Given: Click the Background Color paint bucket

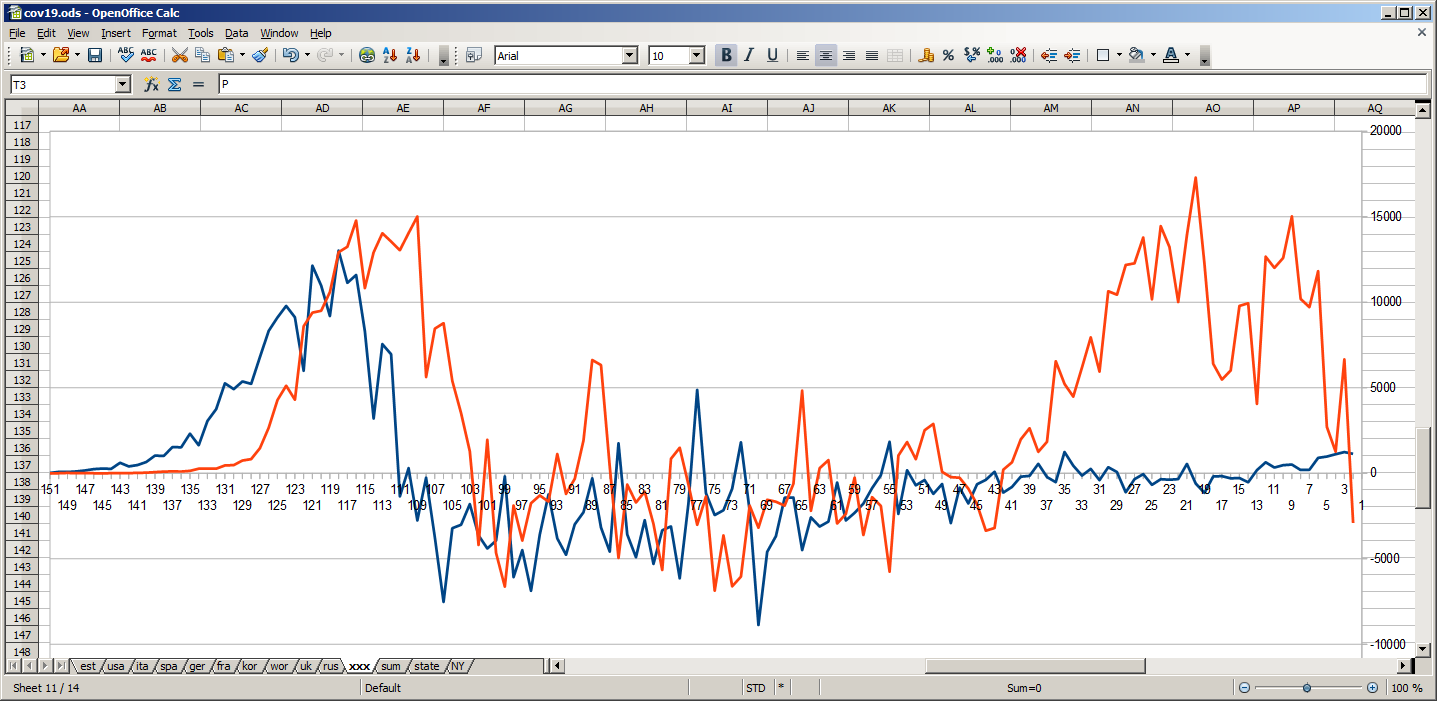Looking at the screenshot, I should pyautogui.click(x=1136, y=55).
